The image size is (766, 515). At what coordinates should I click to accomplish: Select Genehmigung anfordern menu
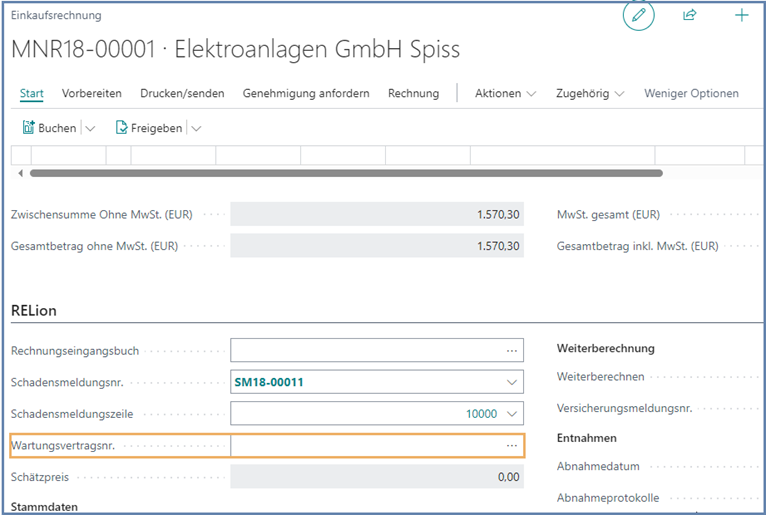(306, 93)
